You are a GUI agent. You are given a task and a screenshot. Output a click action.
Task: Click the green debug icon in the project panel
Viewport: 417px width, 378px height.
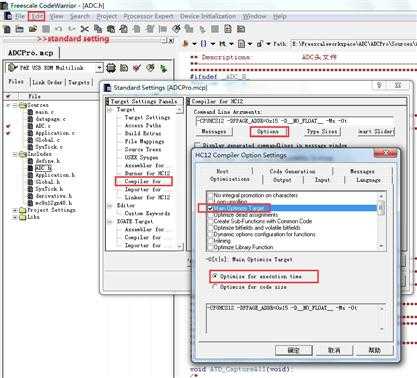[163, 69]
